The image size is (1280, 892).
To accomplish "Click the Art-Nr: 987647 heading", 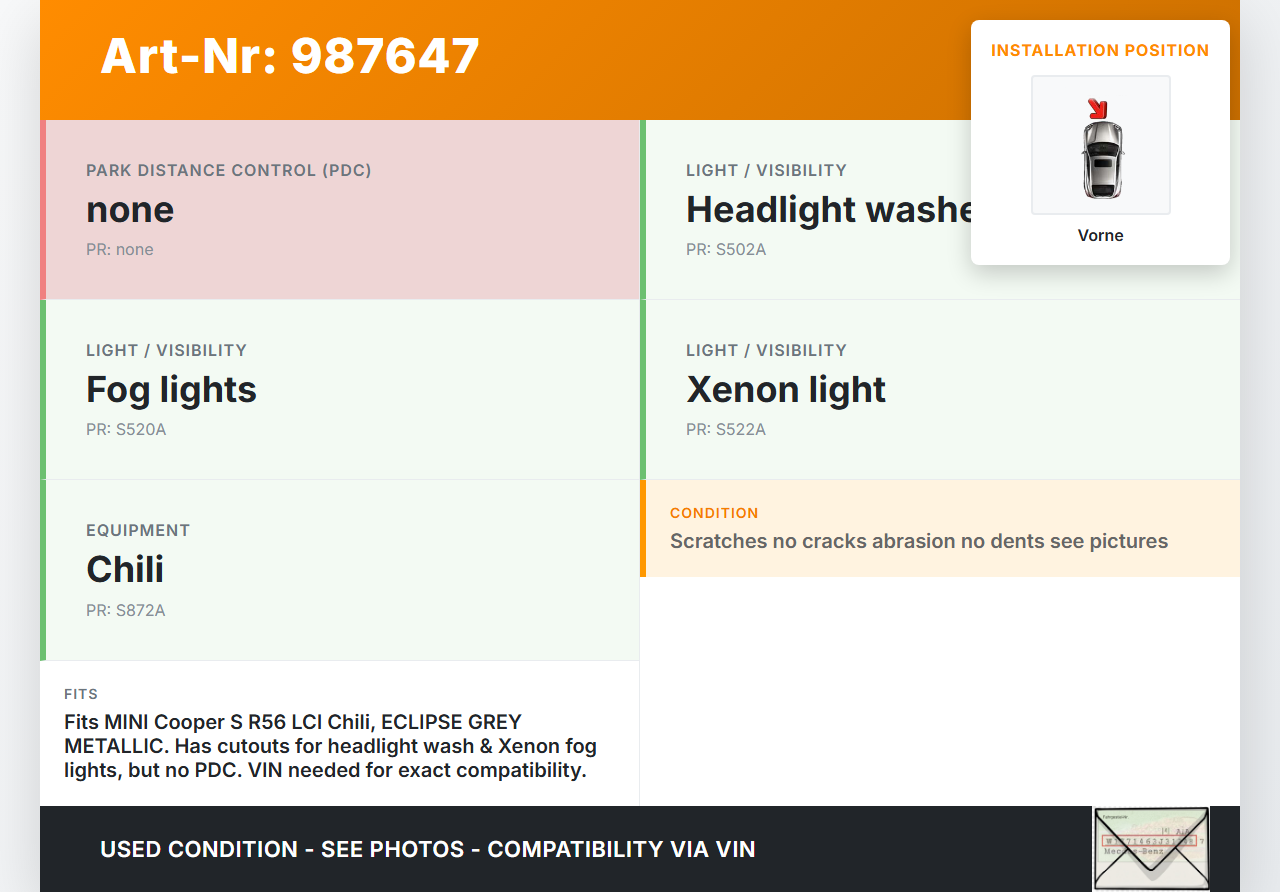I will 290,56.
